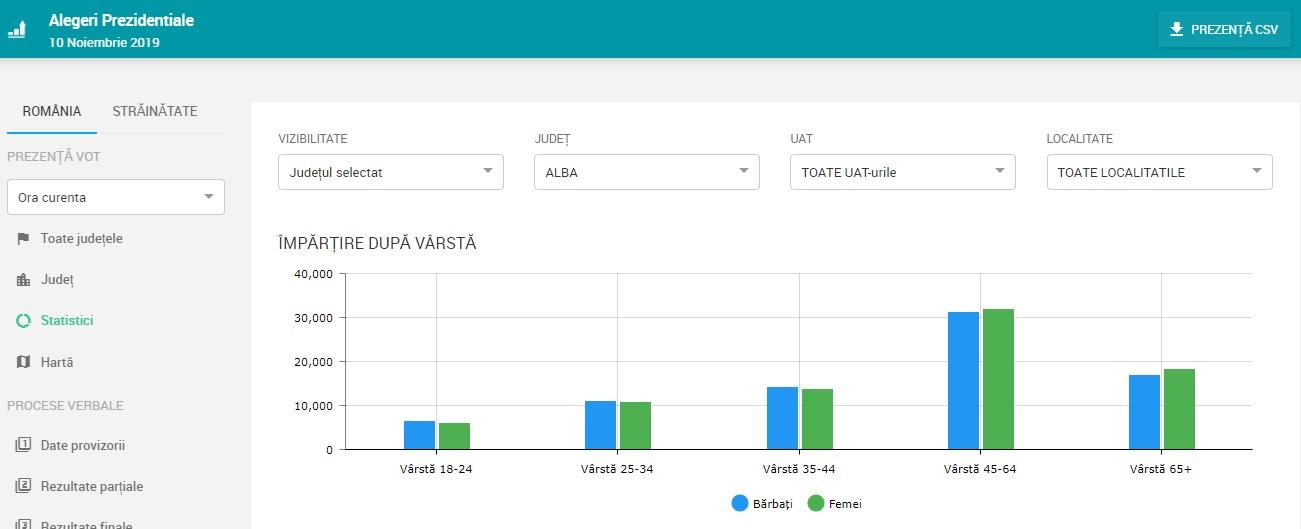Image resolution: width=1301 pixels, height=529 pixels.
Task: Toggle Femei series in chart legend
Action: (x=834, y=504)
